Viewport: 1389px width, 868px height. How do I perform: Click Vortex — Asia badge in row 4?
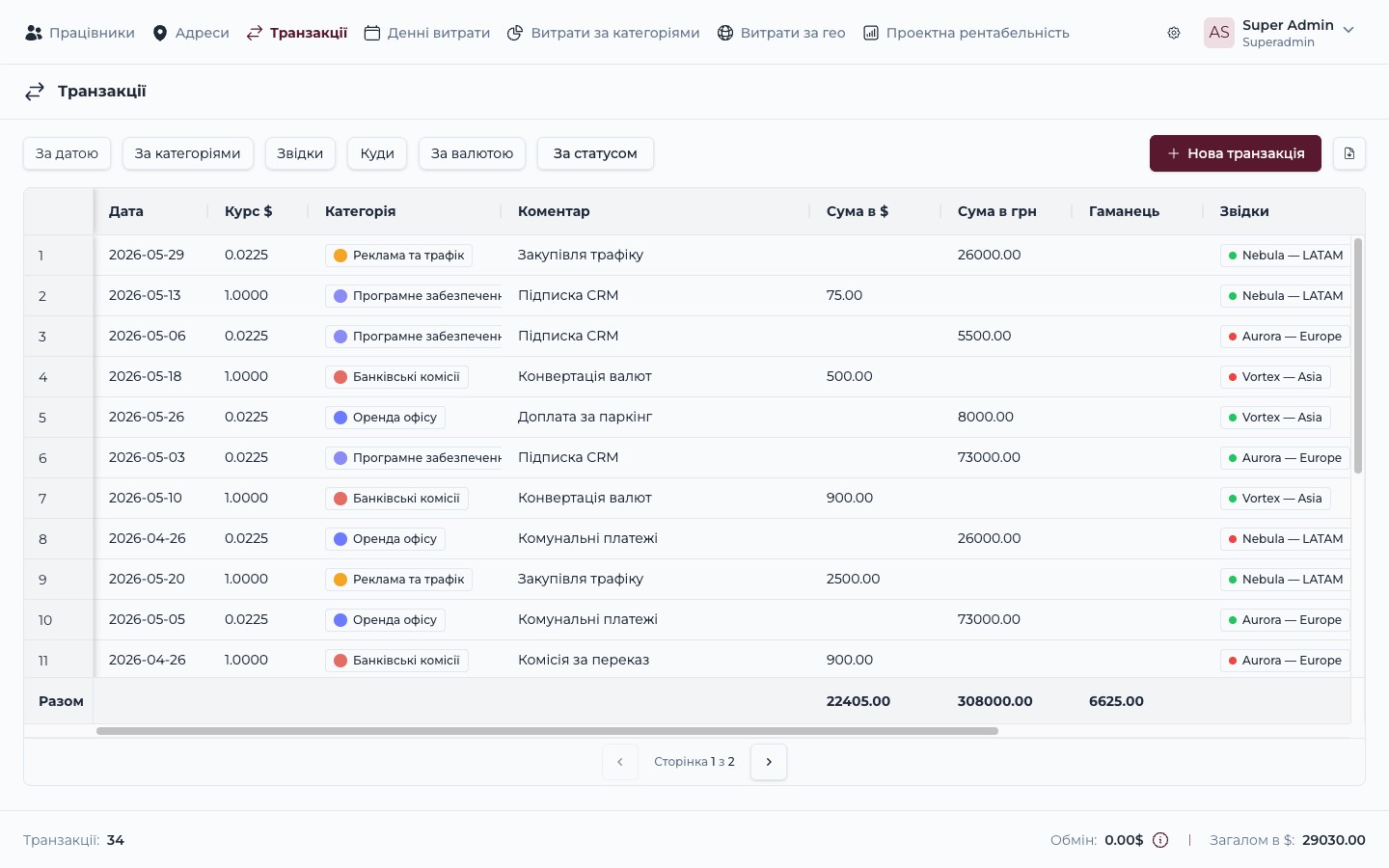click(x=1275, y=377)
